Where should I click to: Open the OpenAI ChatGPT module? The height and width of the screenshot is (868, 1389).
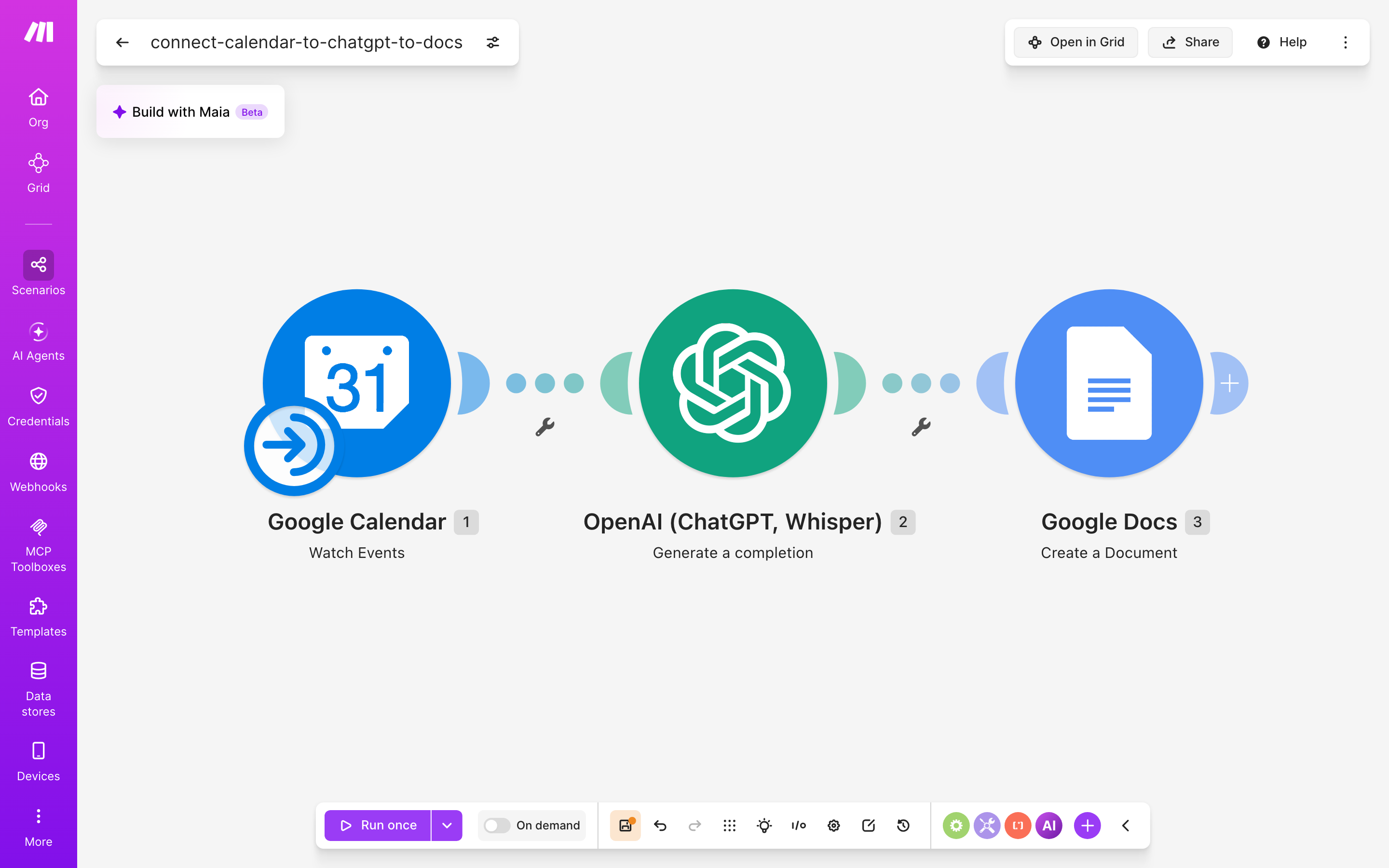tap(733, 383)
